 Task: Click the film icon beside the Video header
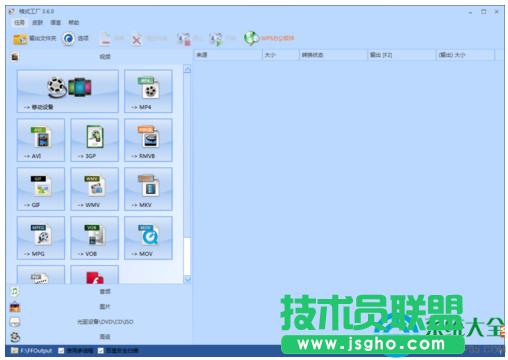(15, 57)
